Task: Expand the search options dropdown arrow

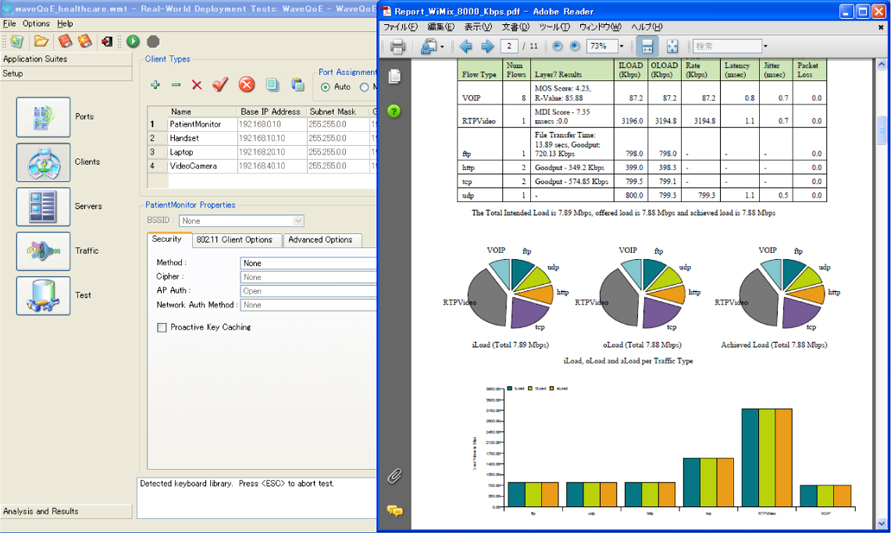Action: [765, 46]
